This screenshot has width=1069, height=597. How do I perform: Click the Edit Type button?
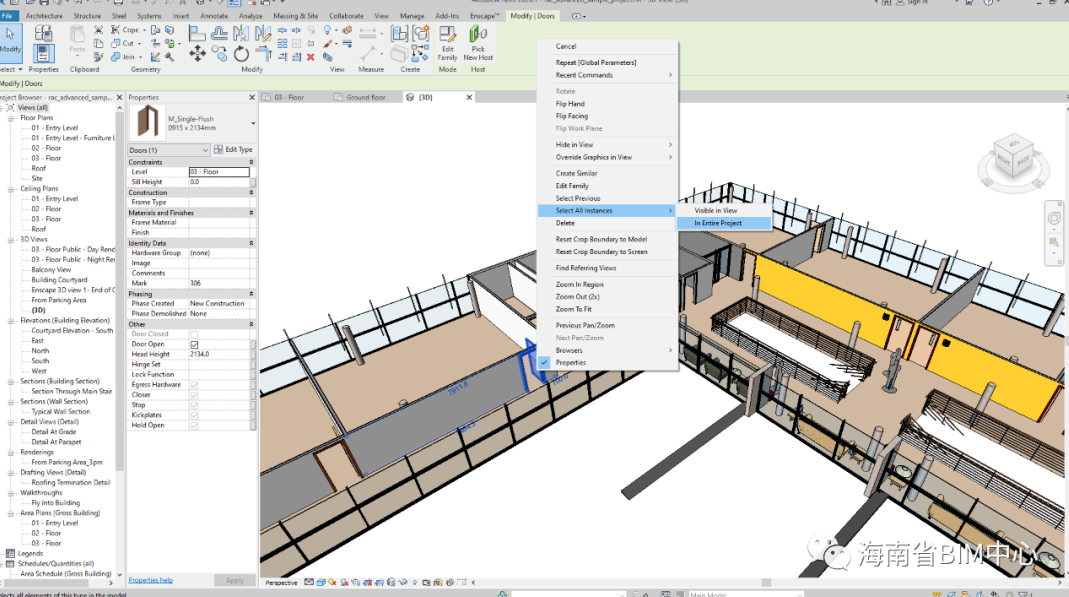click(x=233, y=150)
